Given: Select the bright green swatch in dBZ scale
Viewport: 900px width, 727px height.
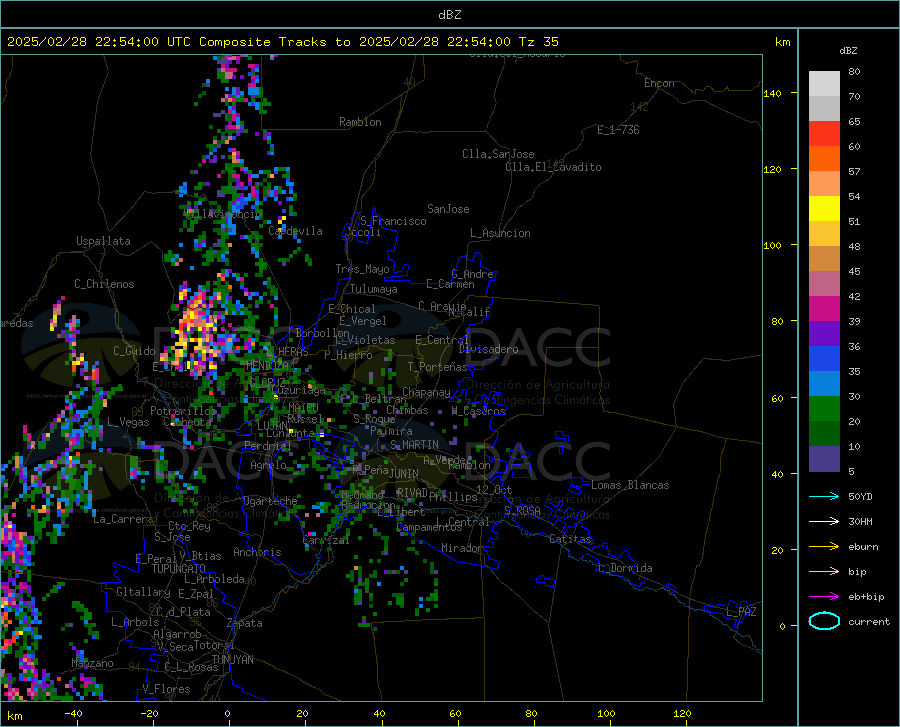Looking at the screenshot, I should coord(824,409).
